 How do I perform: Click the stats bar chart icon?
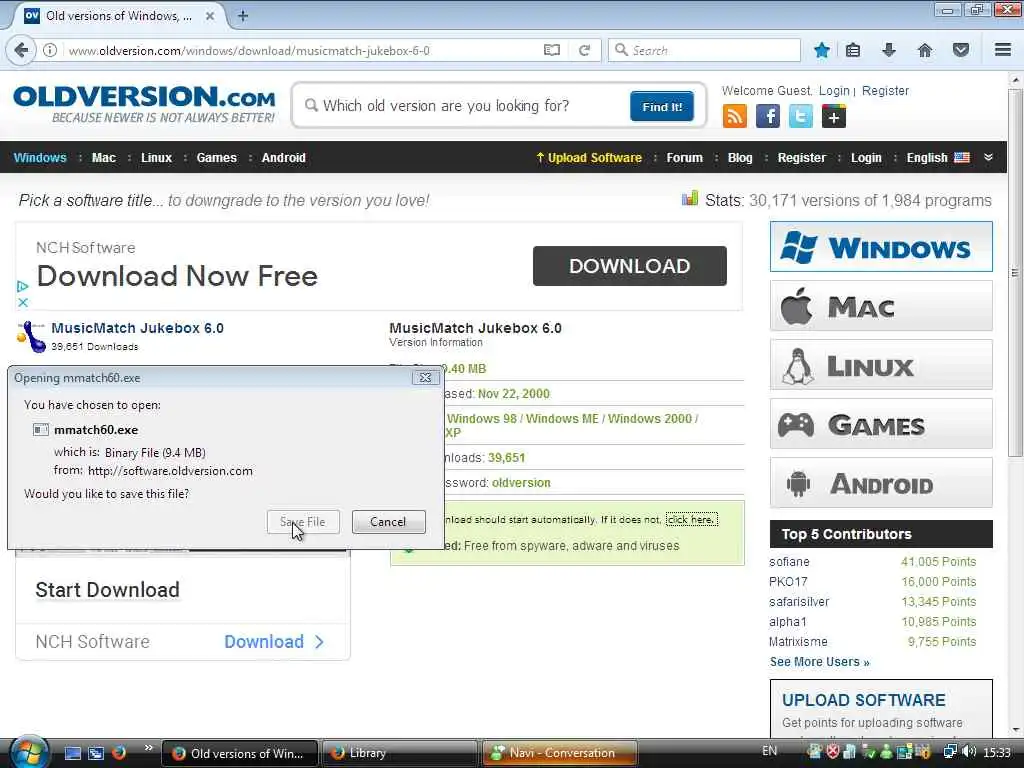click(x=690, y=199)
